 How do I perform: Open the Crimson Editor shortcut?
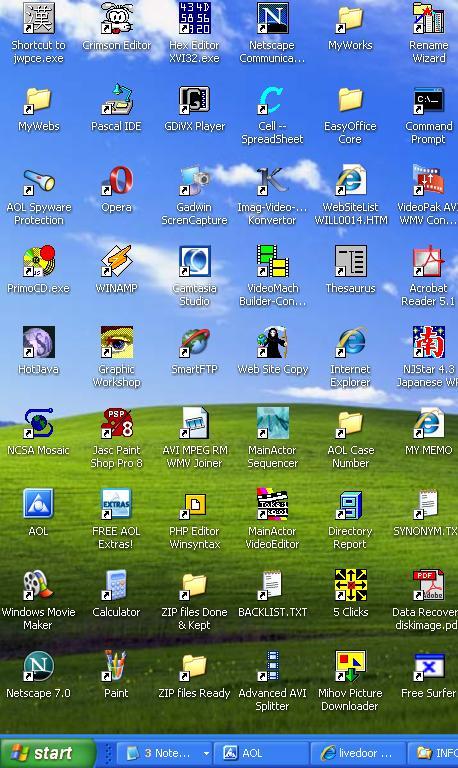[117, 20]
